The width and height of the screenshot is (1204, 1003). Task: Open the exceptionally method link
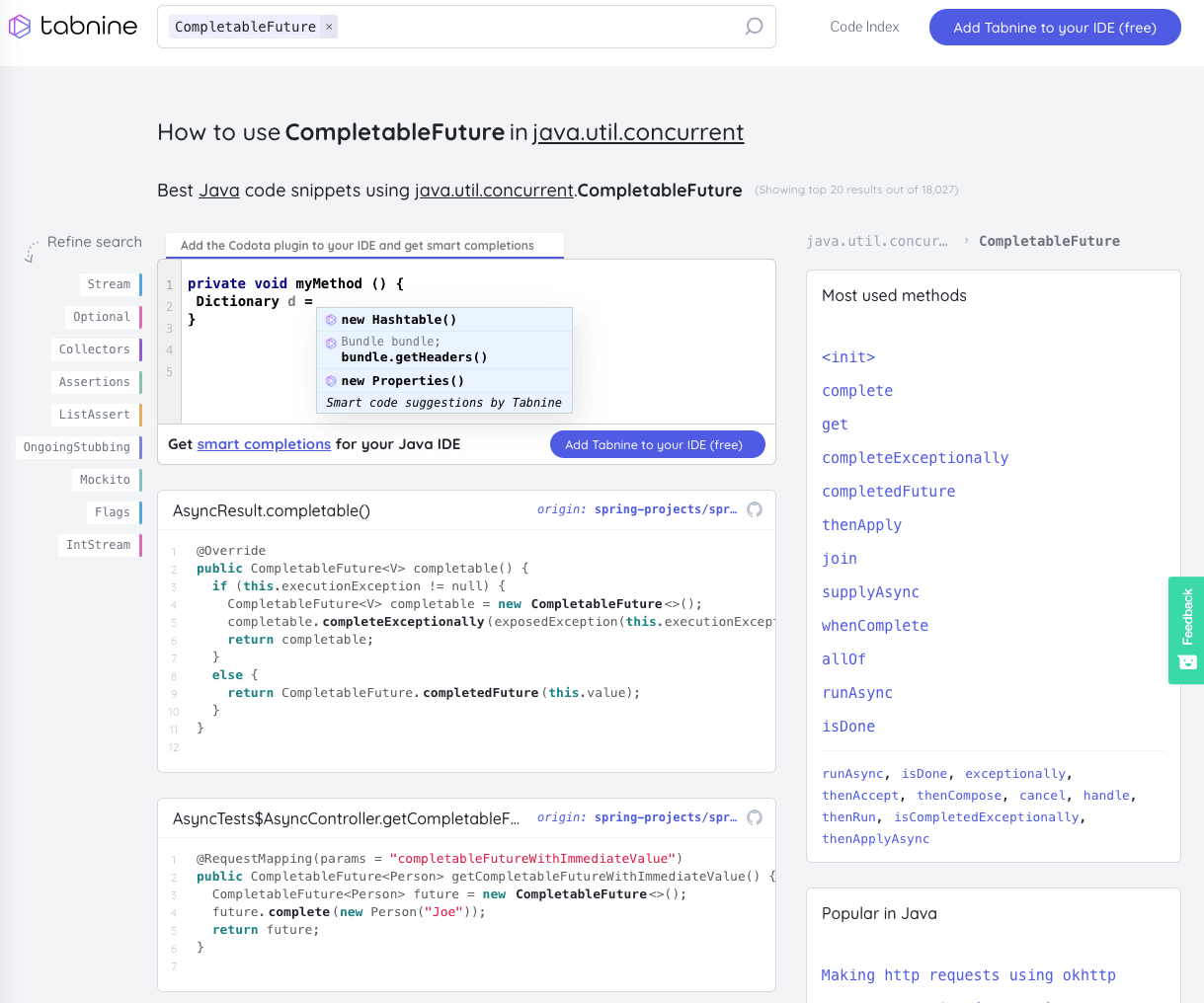pos(1015,774)
